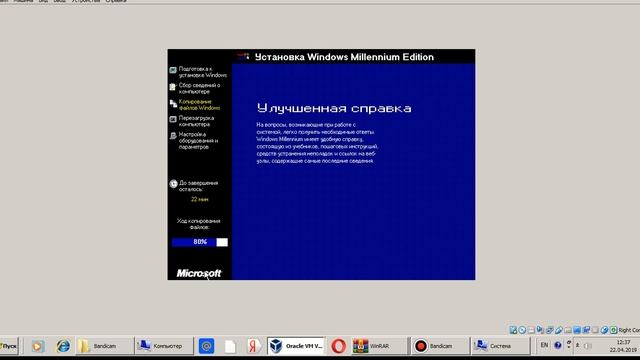Switch to the Bandicam folder taskbar button
The width and height of the screenshot is (640, 360).
pyautogui.click(x=104, y=346)
